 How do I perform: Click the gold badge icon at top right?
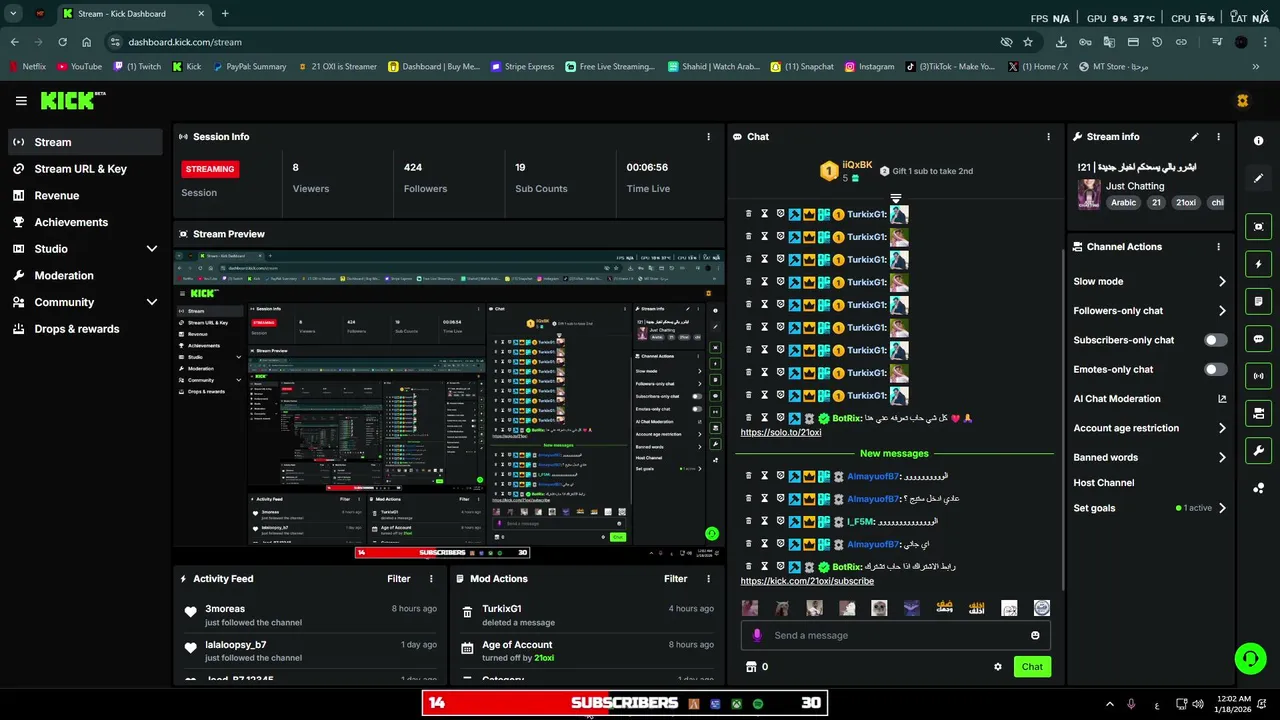tap(1242, 100)
